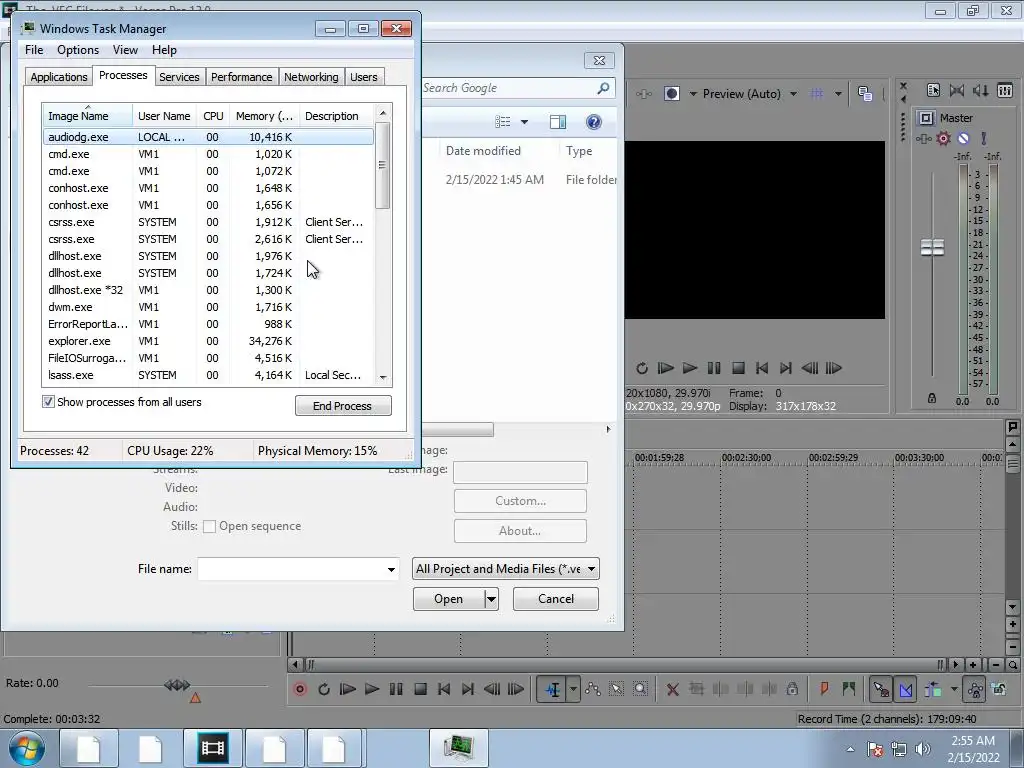
Task: Select the Selection Edit tool
Action: pyautogui.click(x=616, y=689)
